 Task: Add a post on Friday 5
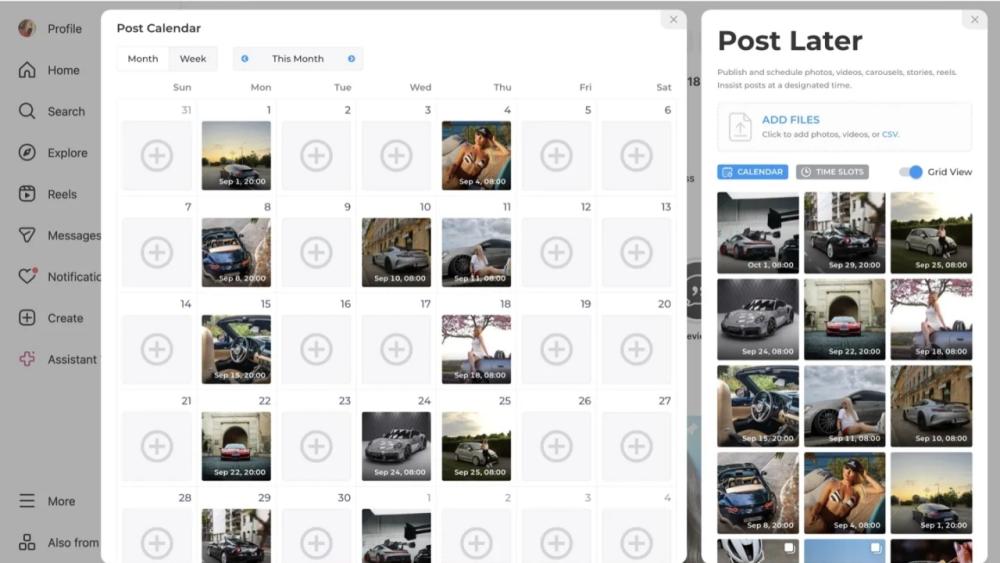pyautogui.click(x=556, y=156)
